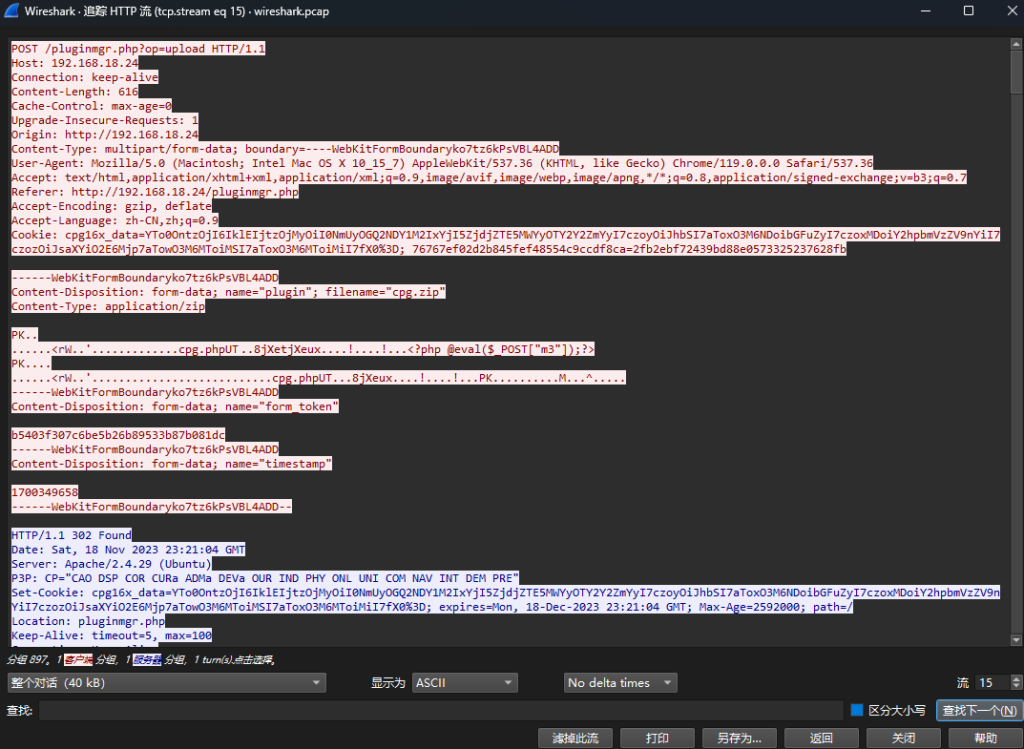Screen dimensions: 1024x749
Task: Toggle the 区分大小写 case sensitive checkbox
Action: click(857, 710)
